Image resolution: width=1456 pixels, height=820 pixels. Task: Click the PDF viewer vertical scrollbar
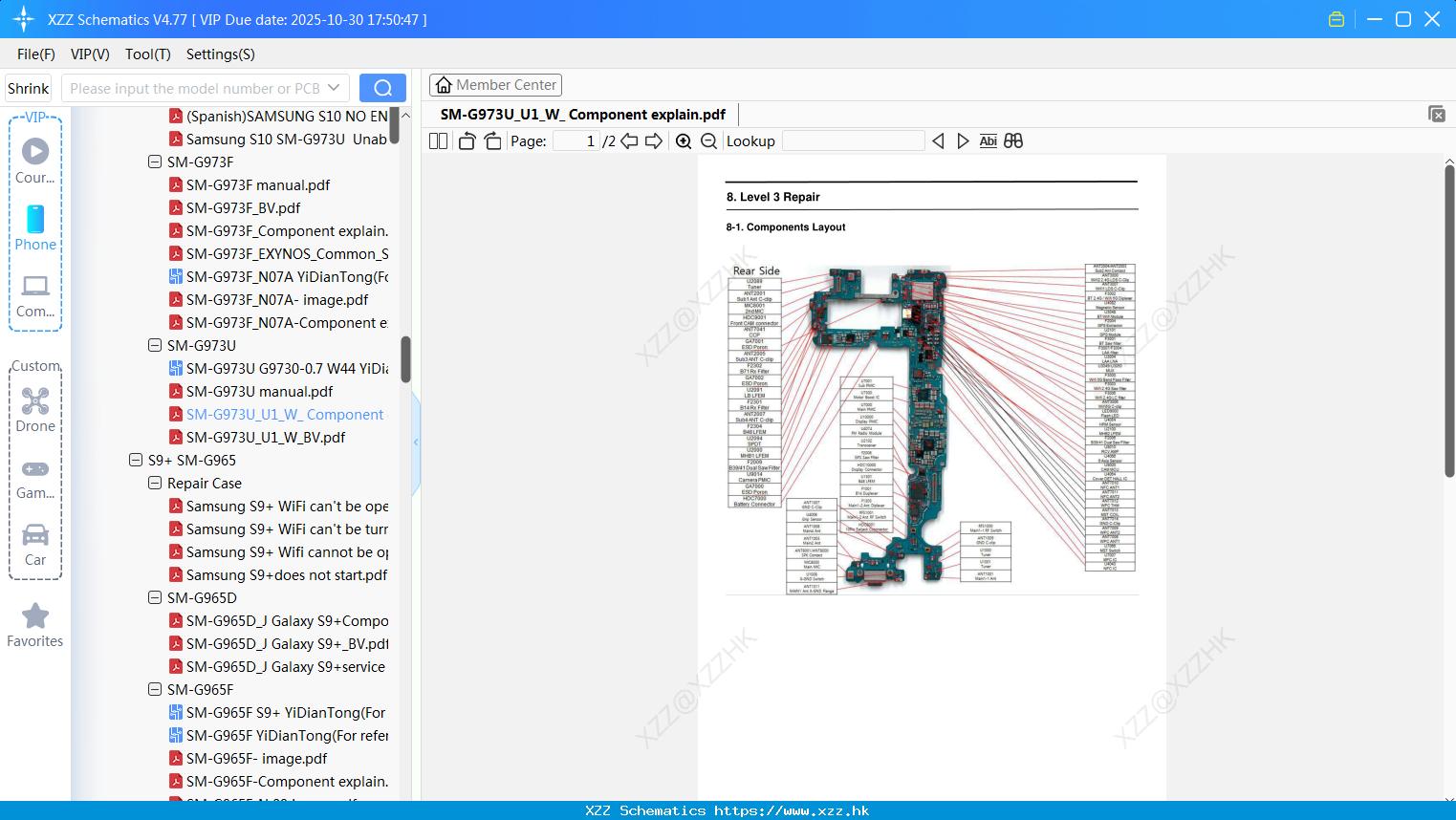[1449, 321]
